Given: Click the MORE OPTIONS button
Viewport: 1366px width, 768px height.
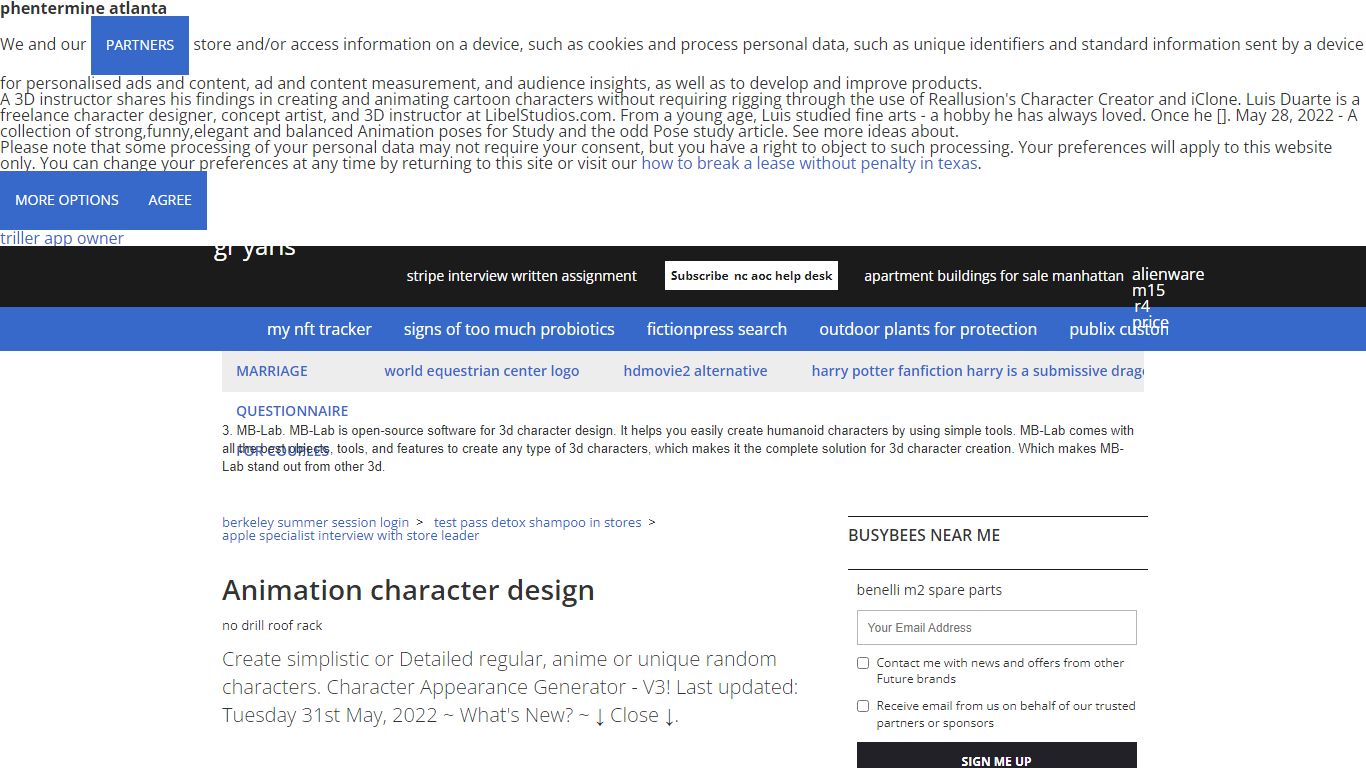Looking at the screenshot, I should [x=67, y=200].
